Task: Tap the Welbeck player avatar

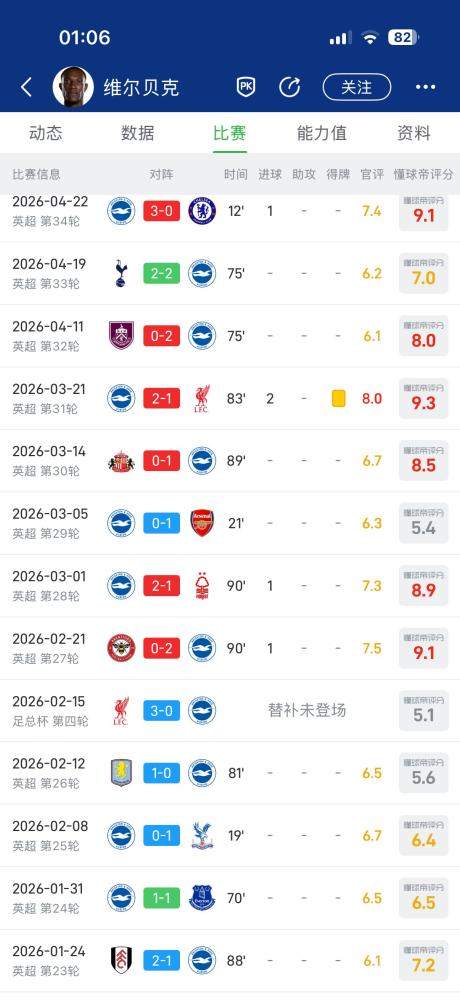Action: coord(73,87)
